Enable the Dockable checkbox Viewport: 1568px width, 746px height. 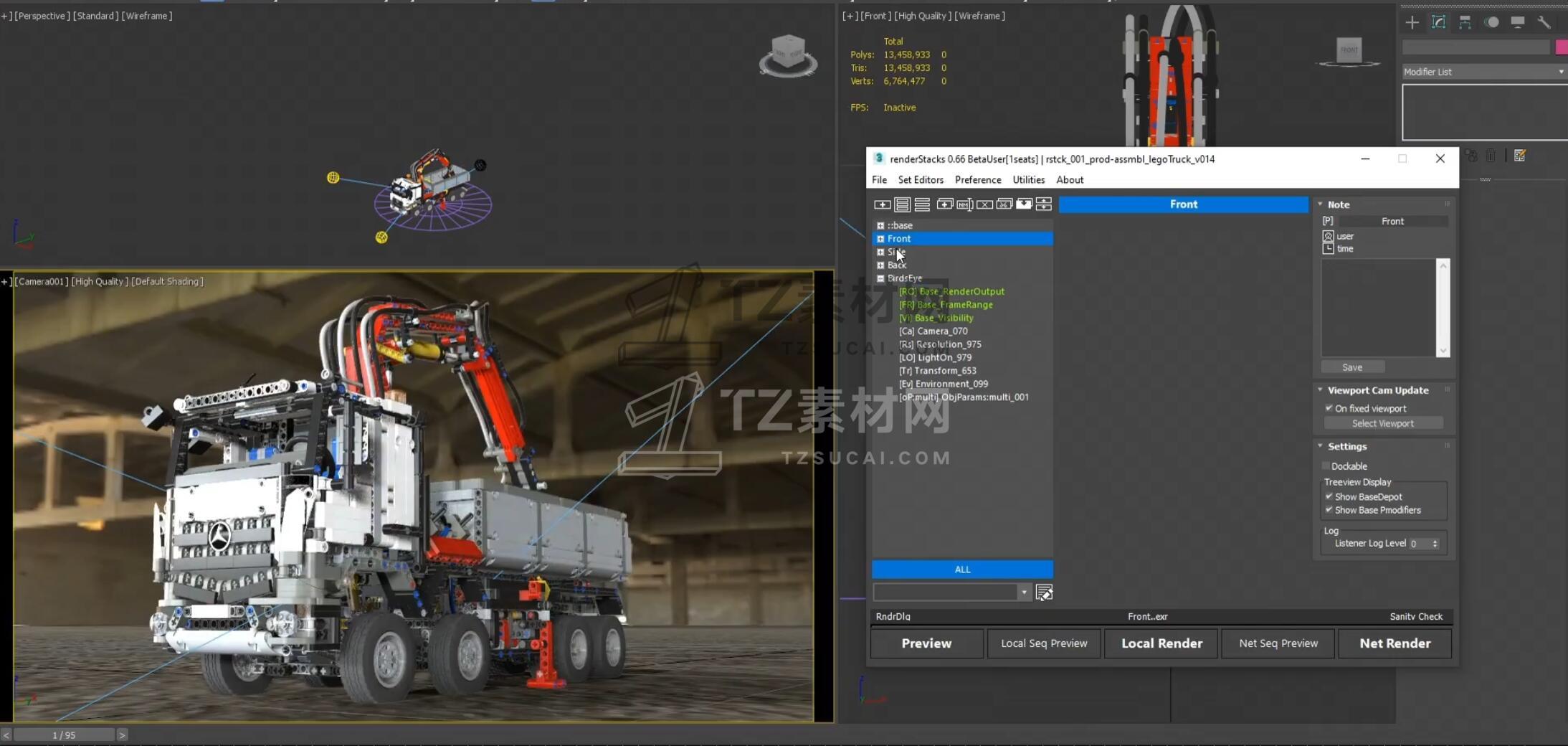[x=1326, y=466]
